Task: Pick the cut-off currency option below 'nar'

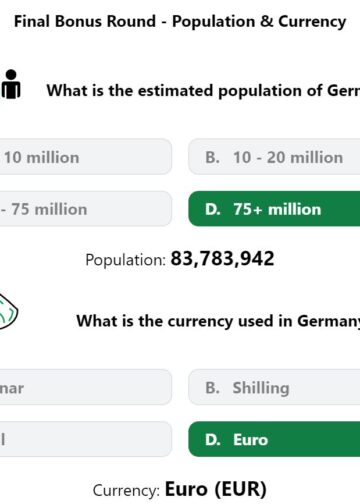Action: pos(86,439)
